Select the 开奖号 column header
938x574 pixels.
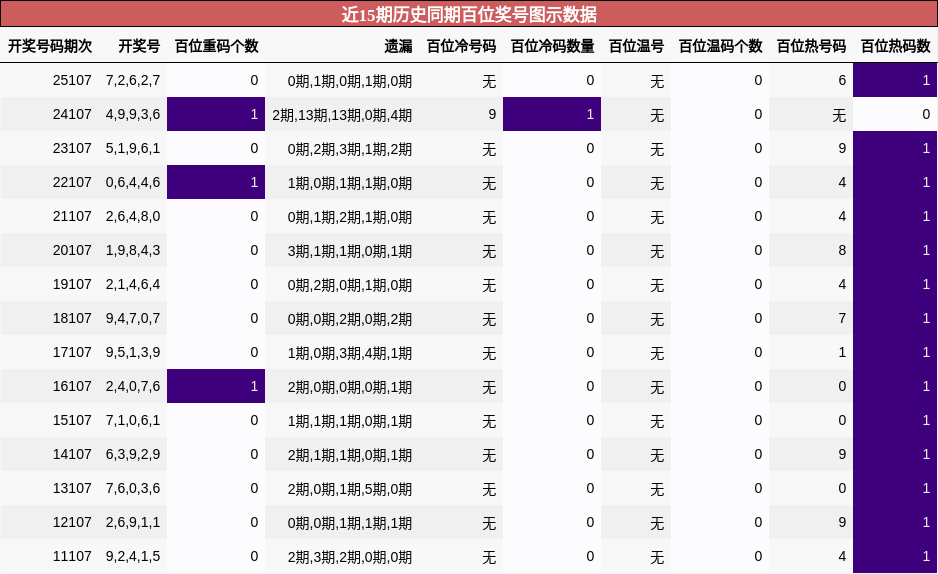(139, 46)
